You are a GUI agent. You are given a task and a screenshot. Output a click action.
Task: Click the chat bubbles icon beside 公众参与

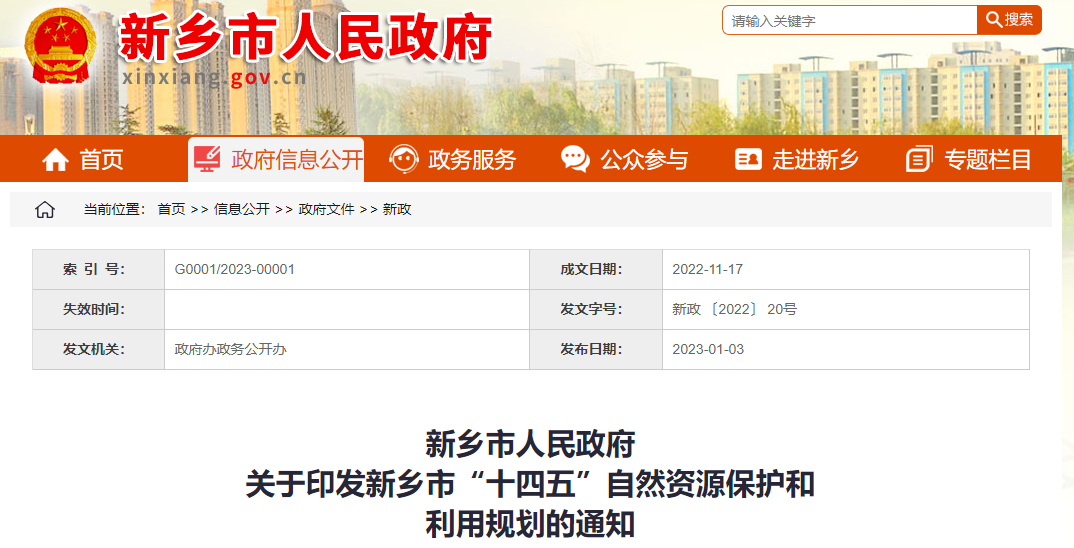pyautogui.click(x=575, y=159)
